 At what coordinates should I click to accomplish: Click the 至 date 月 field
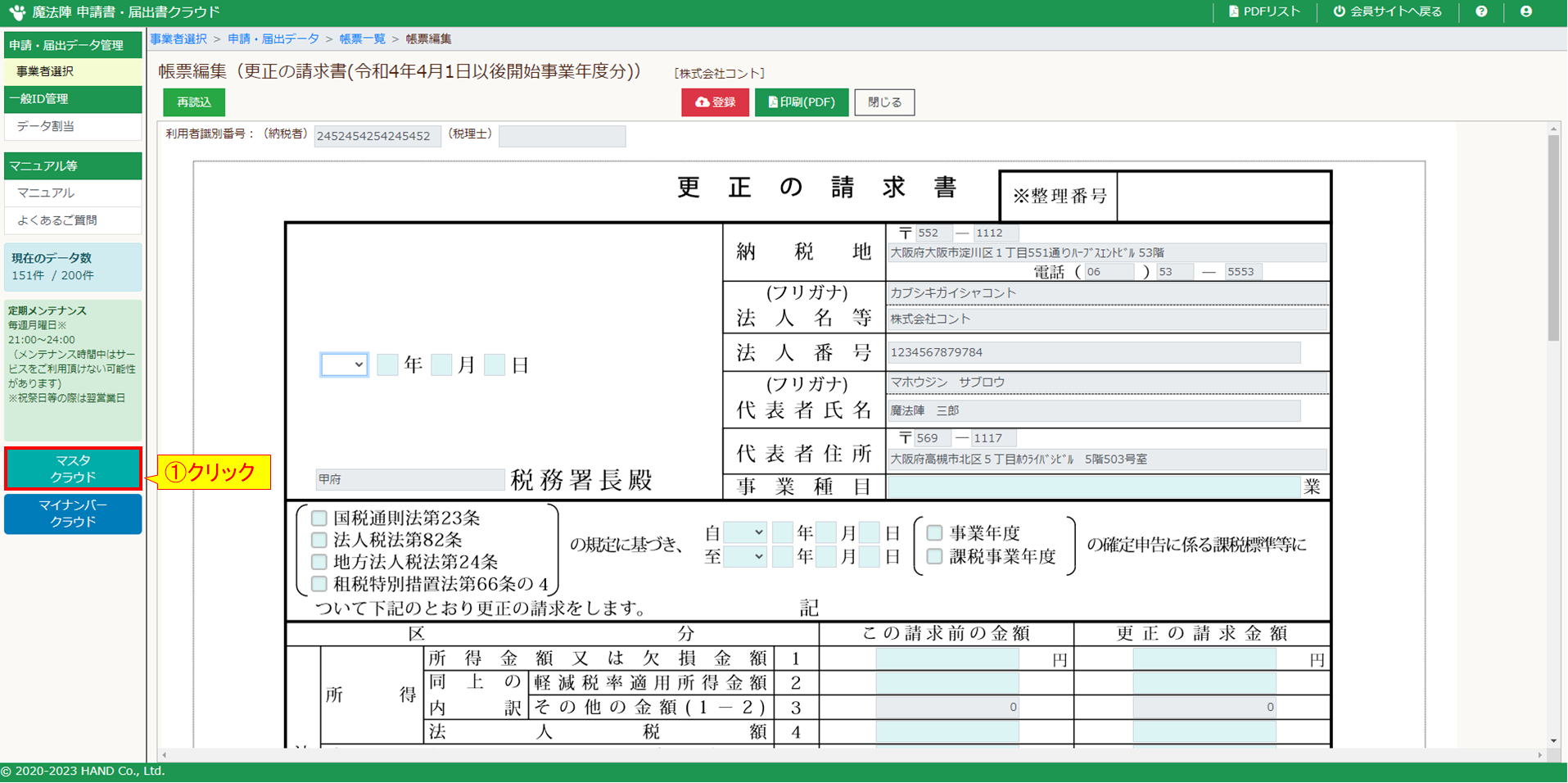point(826,557)
